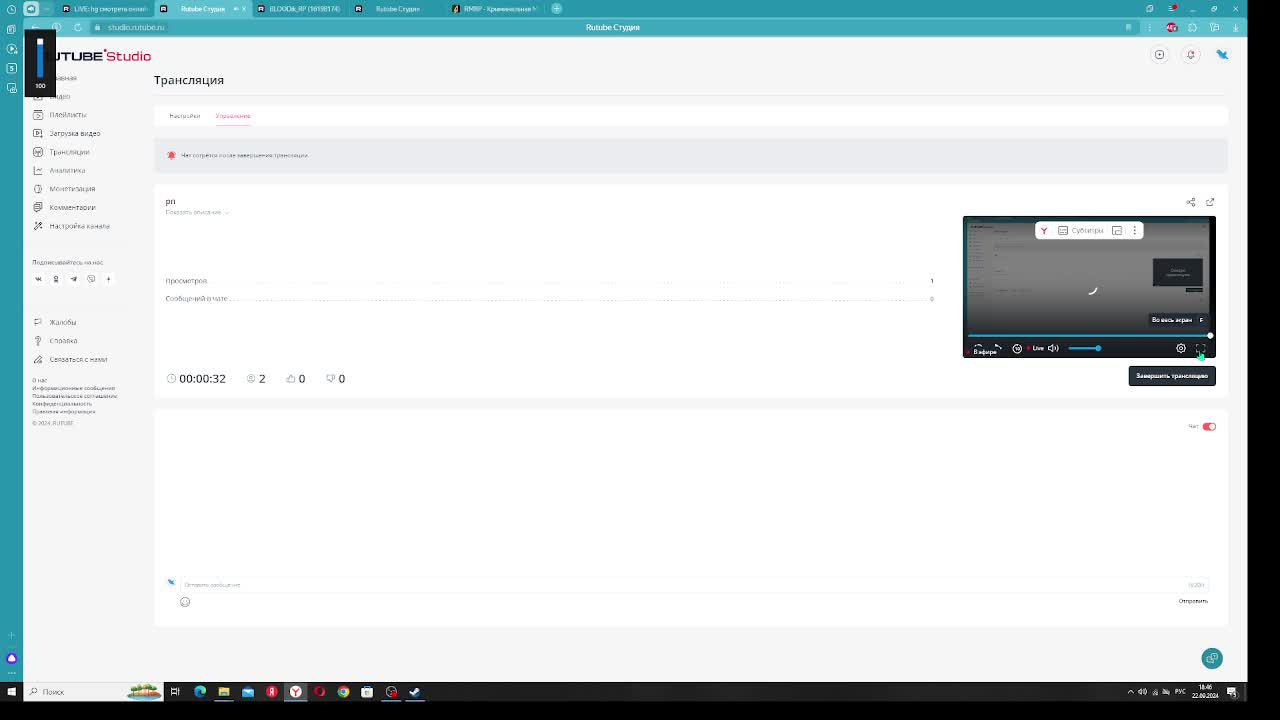This screenshot has width=1280, height=720.
Task: Open Аналитика section in sidebar
Action: tap(67, 170)
